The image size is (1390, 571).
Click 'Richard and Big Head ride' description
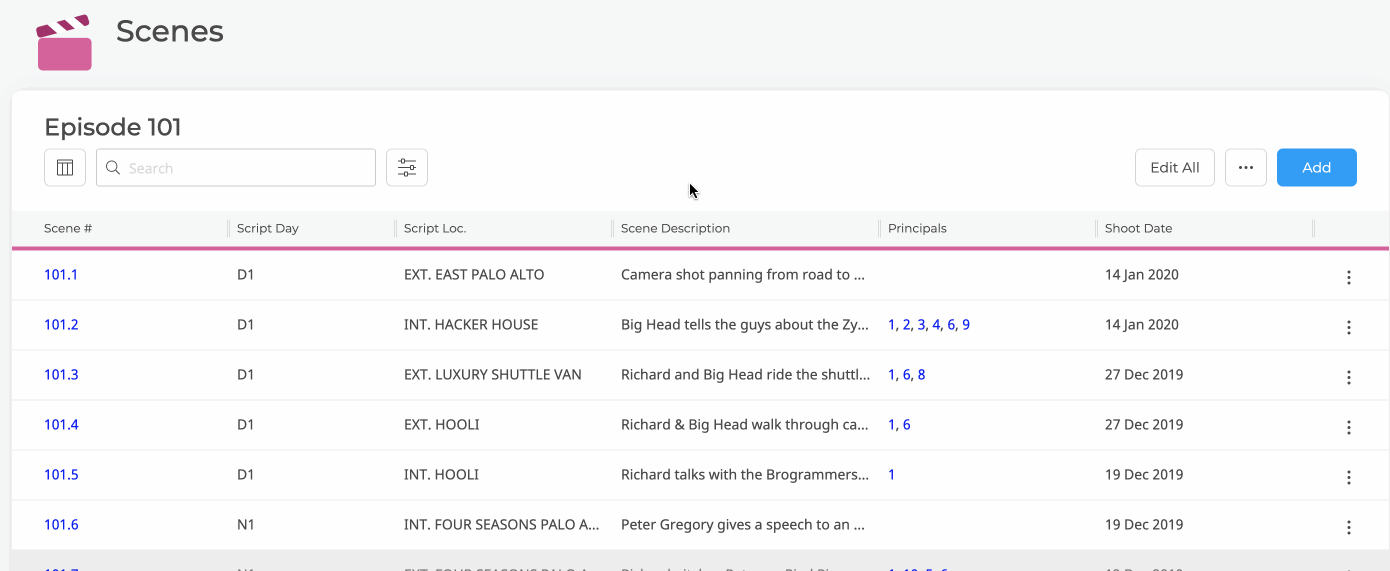pos(745,374)
